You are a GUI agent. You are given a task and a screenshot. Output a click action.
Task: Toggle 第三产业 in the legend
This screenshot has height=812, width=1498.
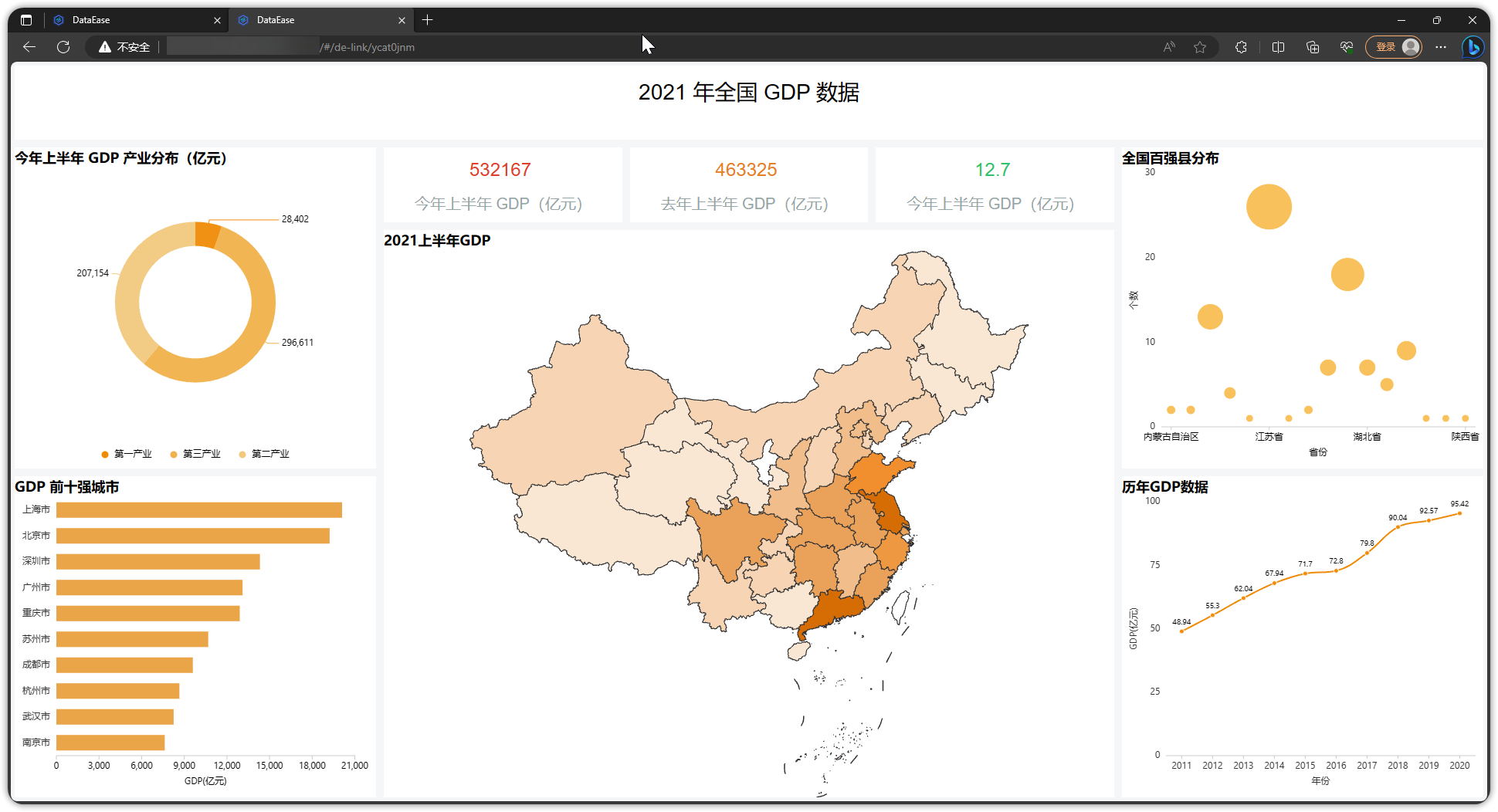[195, 454]
